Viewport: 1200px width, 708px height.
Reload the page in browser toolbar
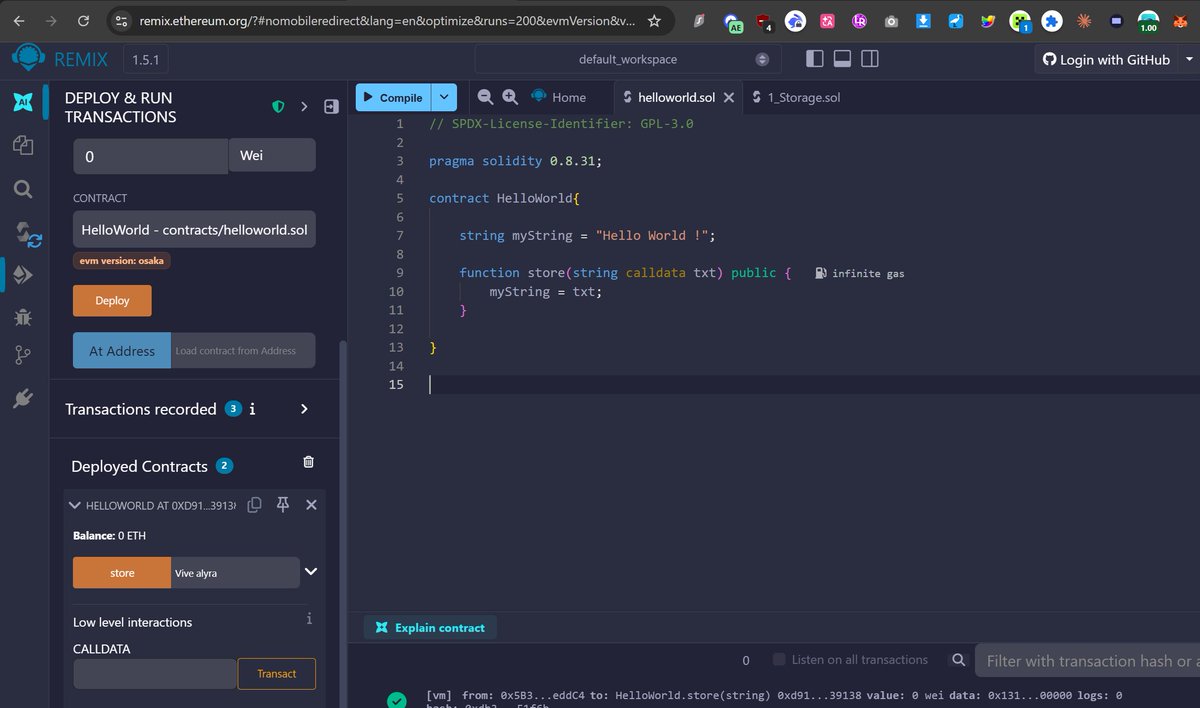pos(83,20)
